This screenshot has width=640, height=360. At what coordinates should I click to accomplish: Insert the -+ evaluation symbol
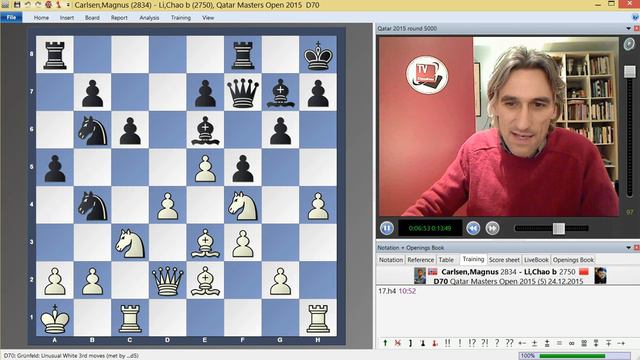(x=621, y=343)
